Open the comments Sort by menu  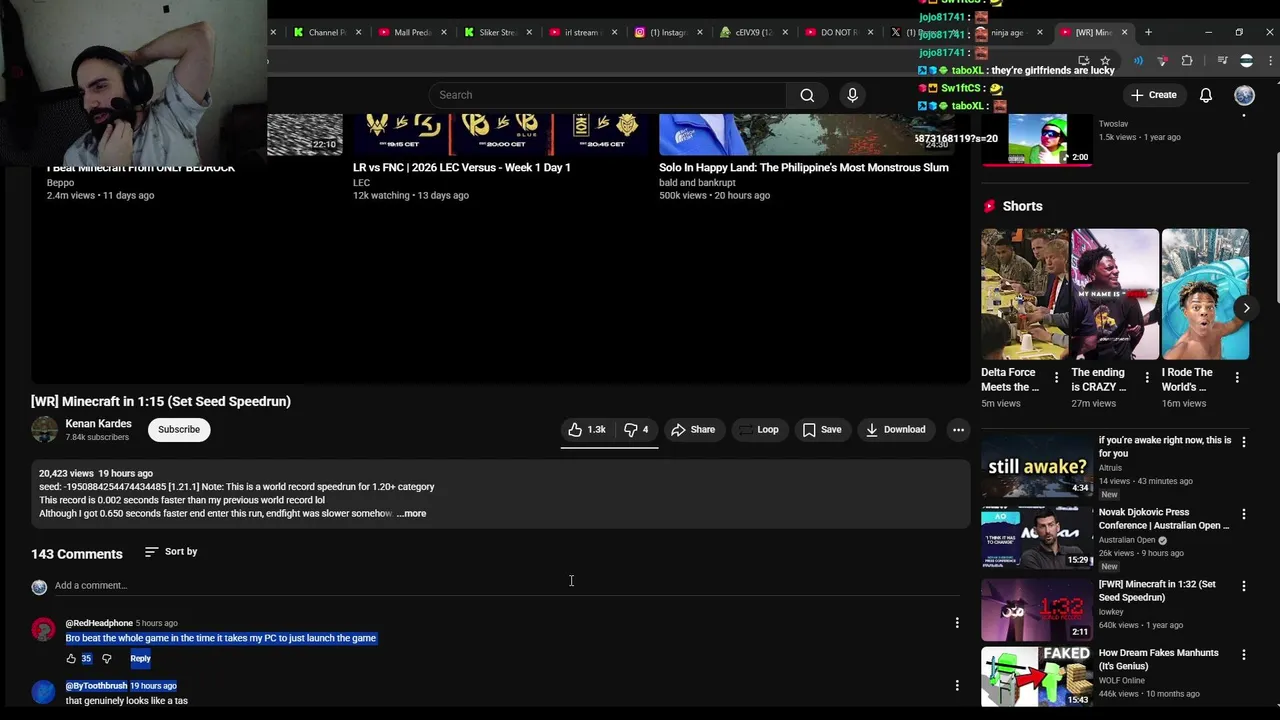tap(171, 551)
